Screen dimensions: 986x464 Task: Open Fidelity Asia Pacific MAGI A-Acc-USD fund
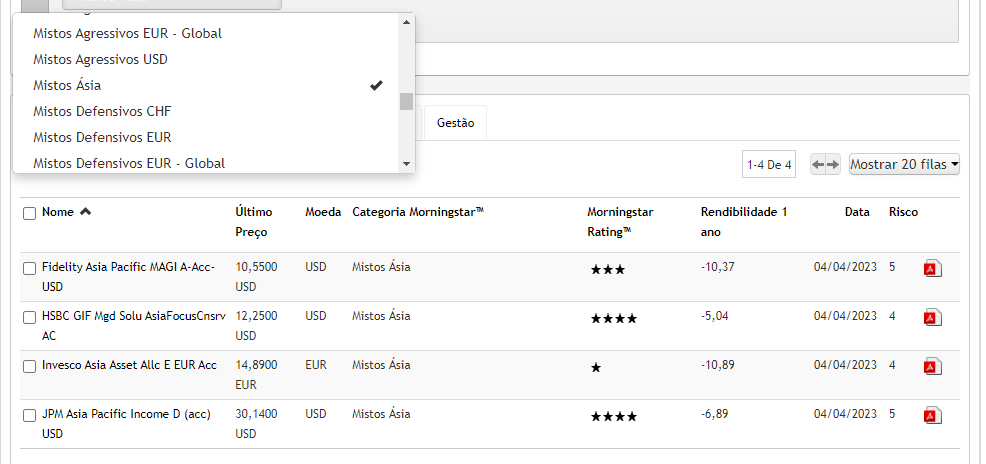[x=128, y=277]
